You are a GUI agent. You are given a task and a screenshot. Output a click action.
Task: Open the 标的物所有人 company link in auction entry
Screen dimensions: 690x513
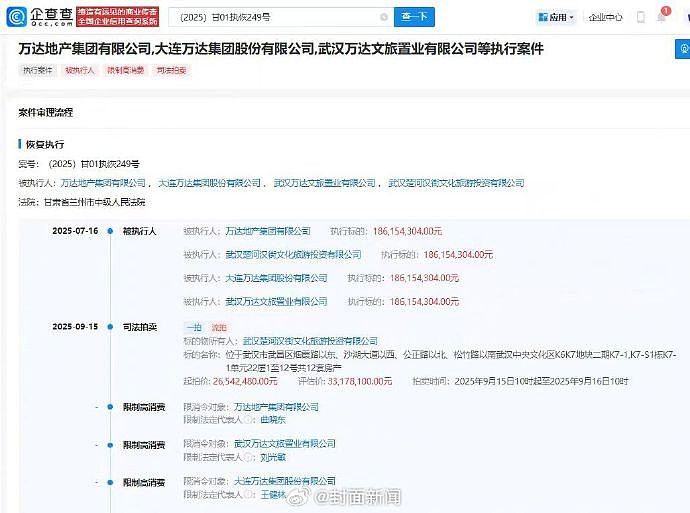pyautogui.click(x=310, y=341)
